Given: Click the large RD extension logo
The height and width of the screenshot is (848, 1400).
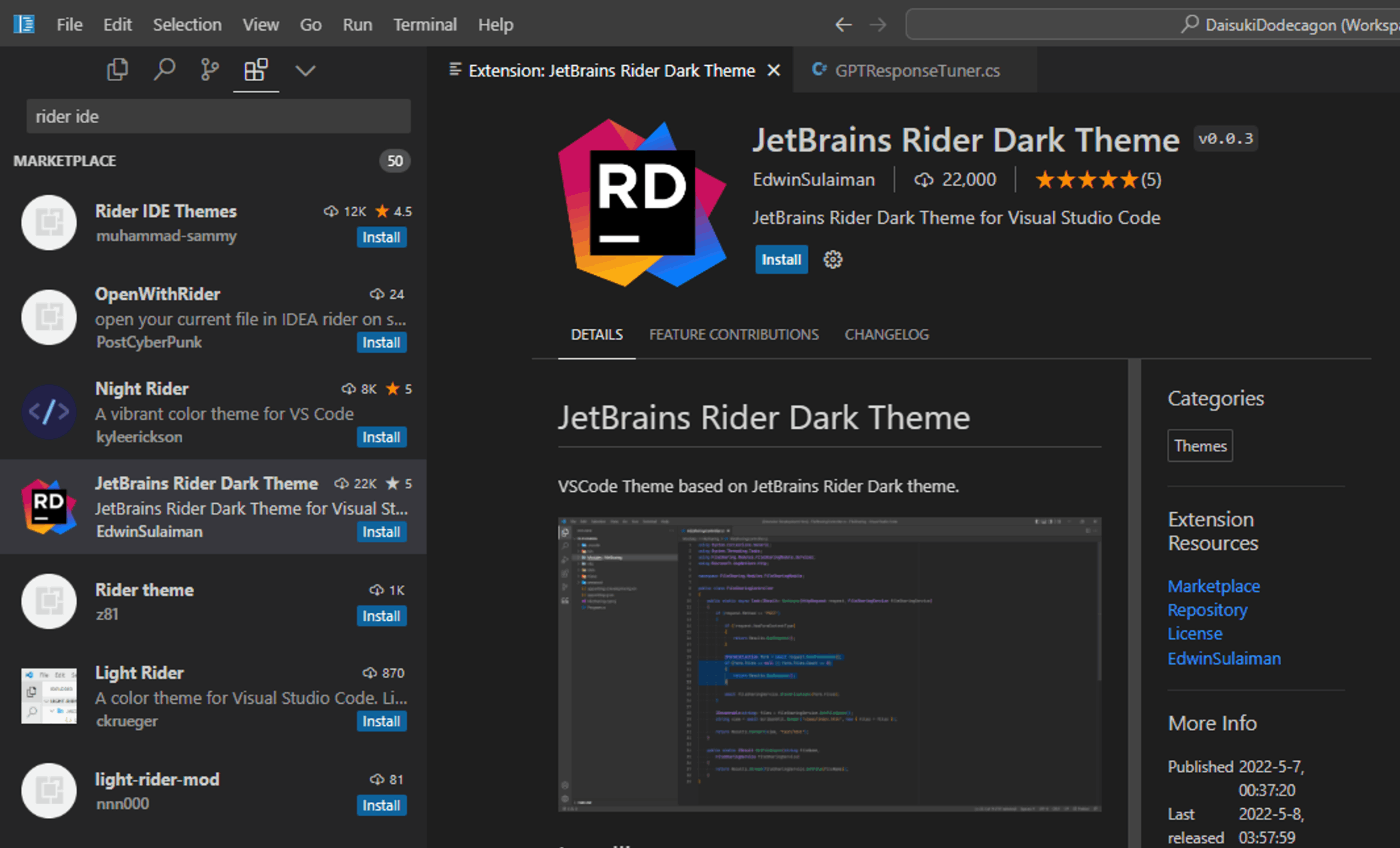Looking at the screenshot, I should pos(642,203).
